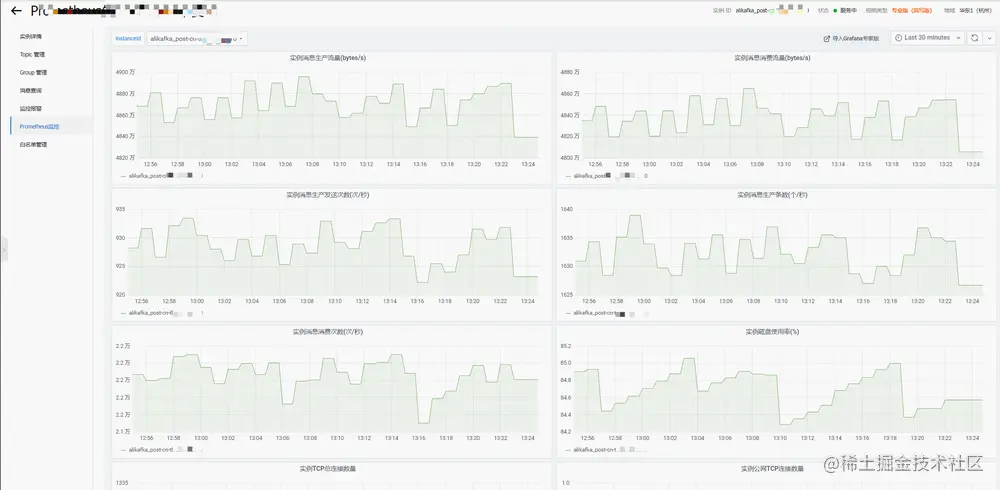This screenshot has height=490, width=1000.
Task: Go back using the left arrow icon
Action: 17,11
